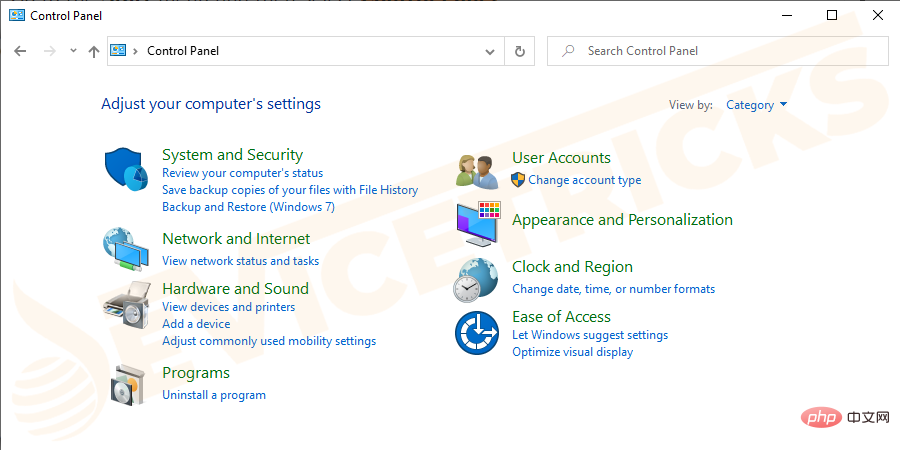The image size is (900, 450).
Task: Open Network and Internet category
Action: click(x=236, y=239)
